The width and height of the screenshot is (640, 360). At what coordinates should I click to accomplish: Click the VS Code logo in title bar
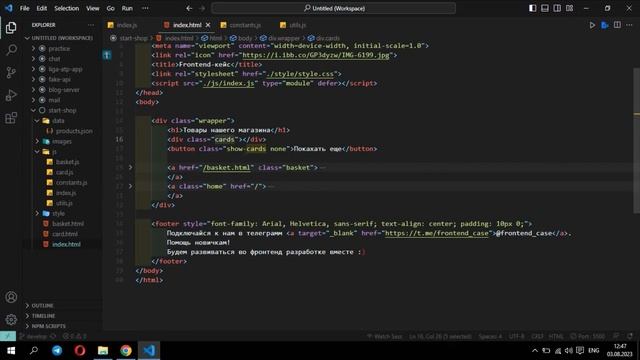pyautogui.click(x=9, y=8)
